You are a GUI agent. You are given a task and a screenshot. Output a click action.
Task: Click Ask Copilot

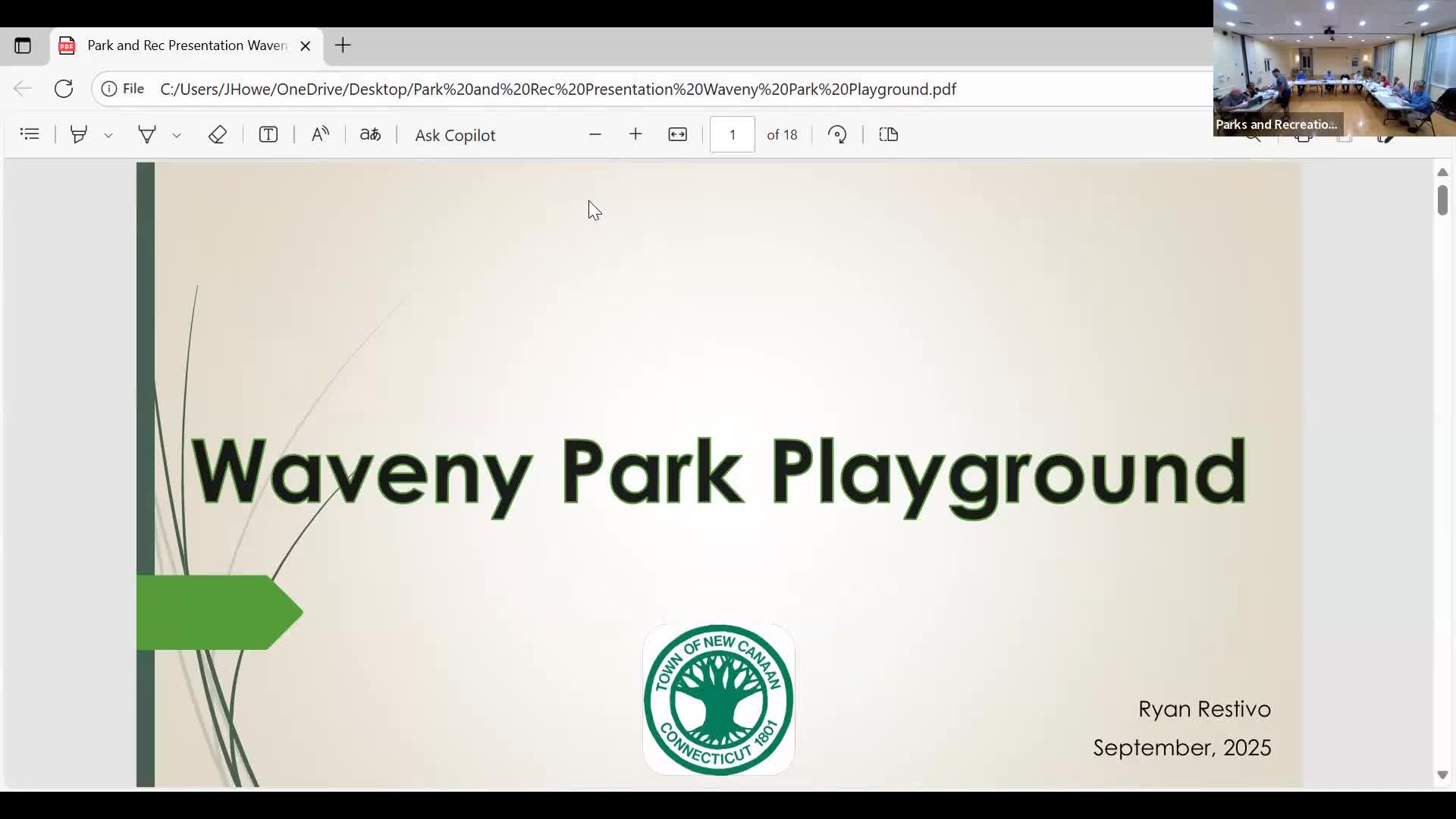click(455, 135)
